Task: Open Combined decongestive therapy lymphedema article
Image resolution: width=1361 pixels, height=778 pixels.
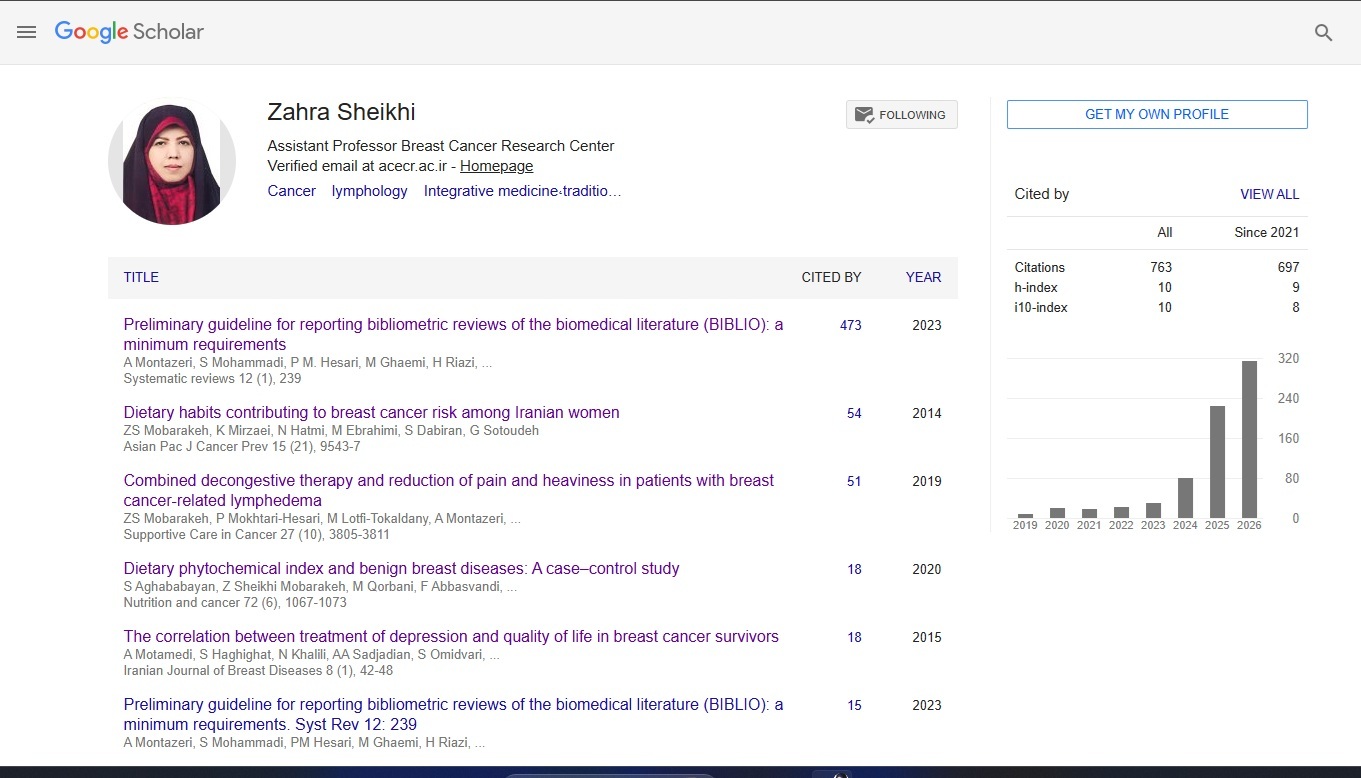Action: click(x=449, y=490)
